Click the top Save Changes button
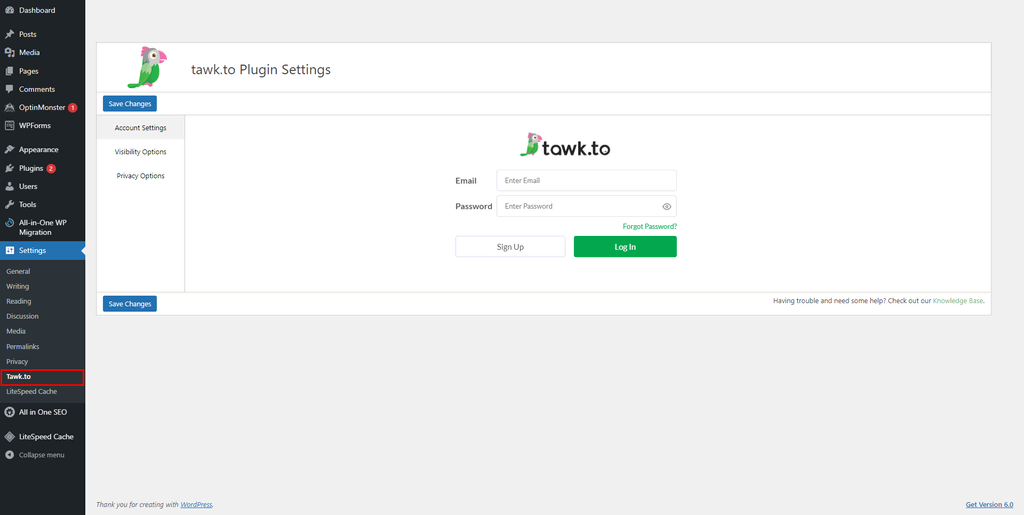 click(x=130, y=104)
